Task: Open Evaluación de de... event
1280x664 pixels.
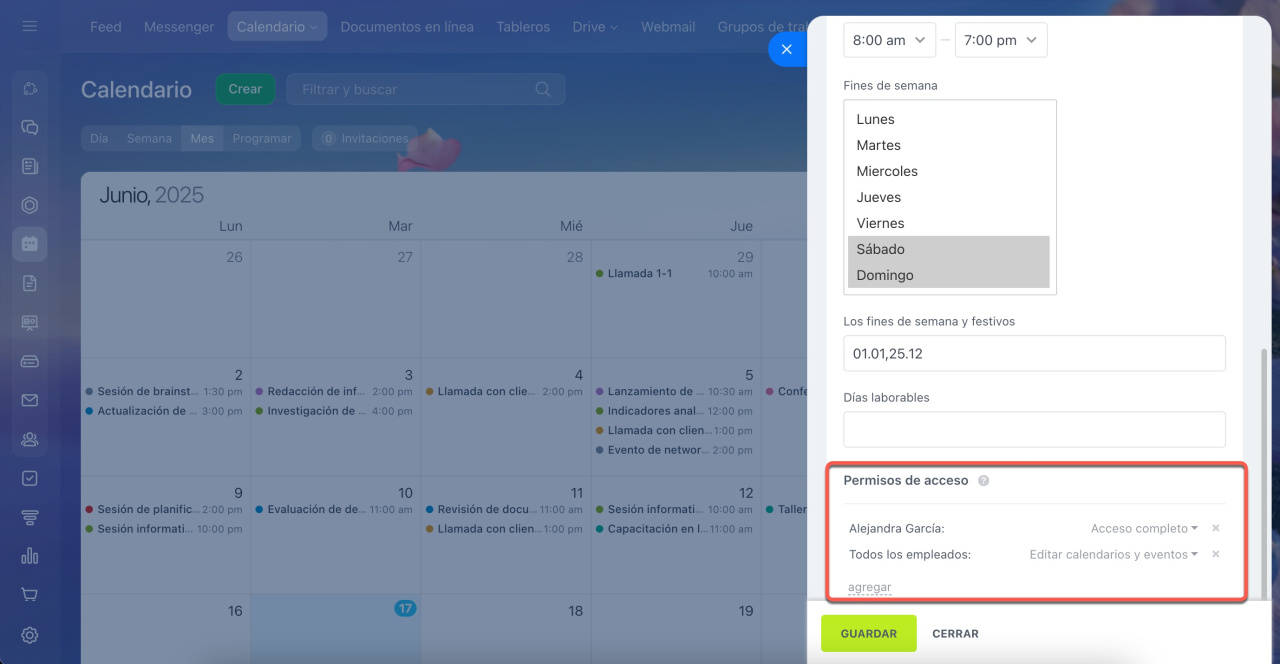Action: pos(334,509)
